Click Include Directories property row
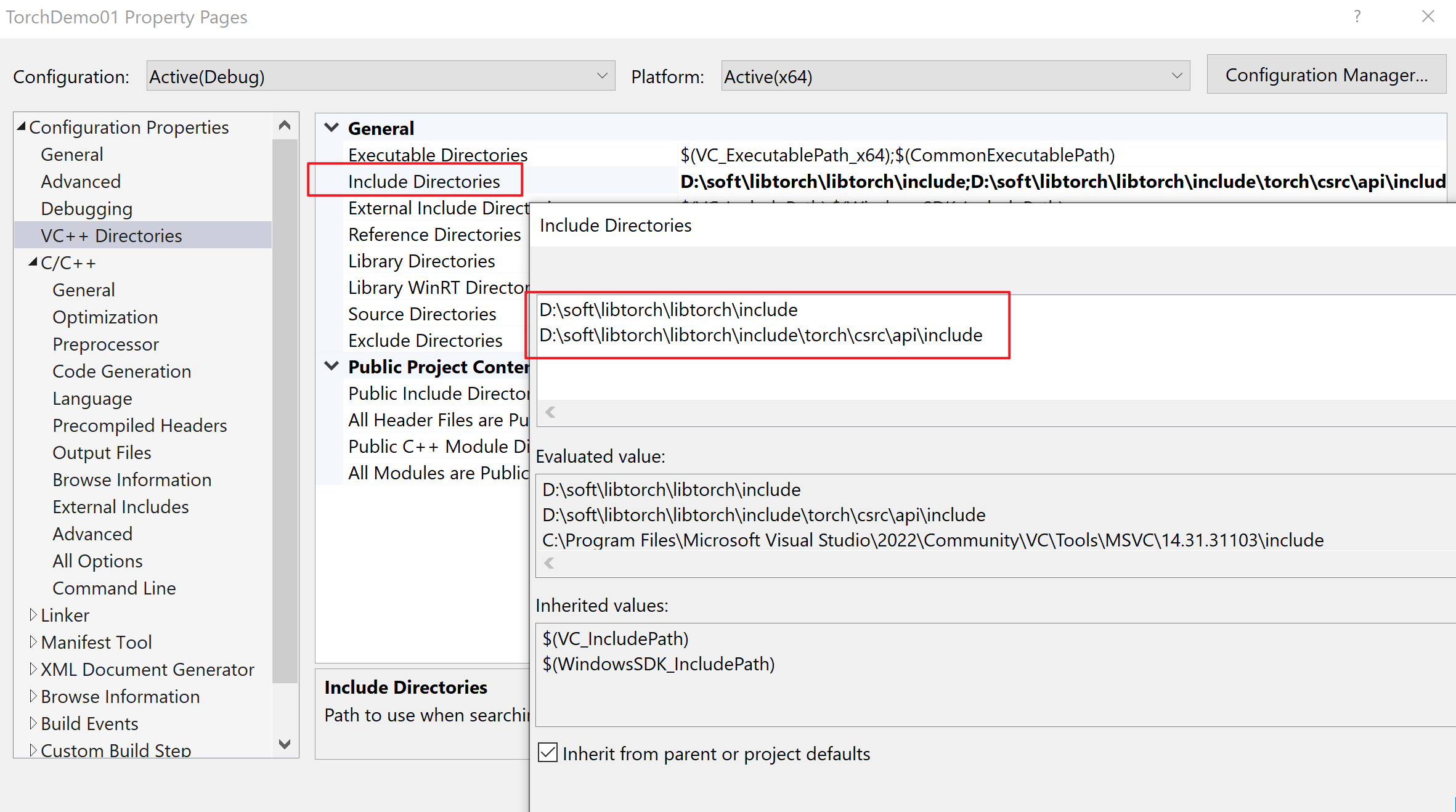 (x=424, y=181)
